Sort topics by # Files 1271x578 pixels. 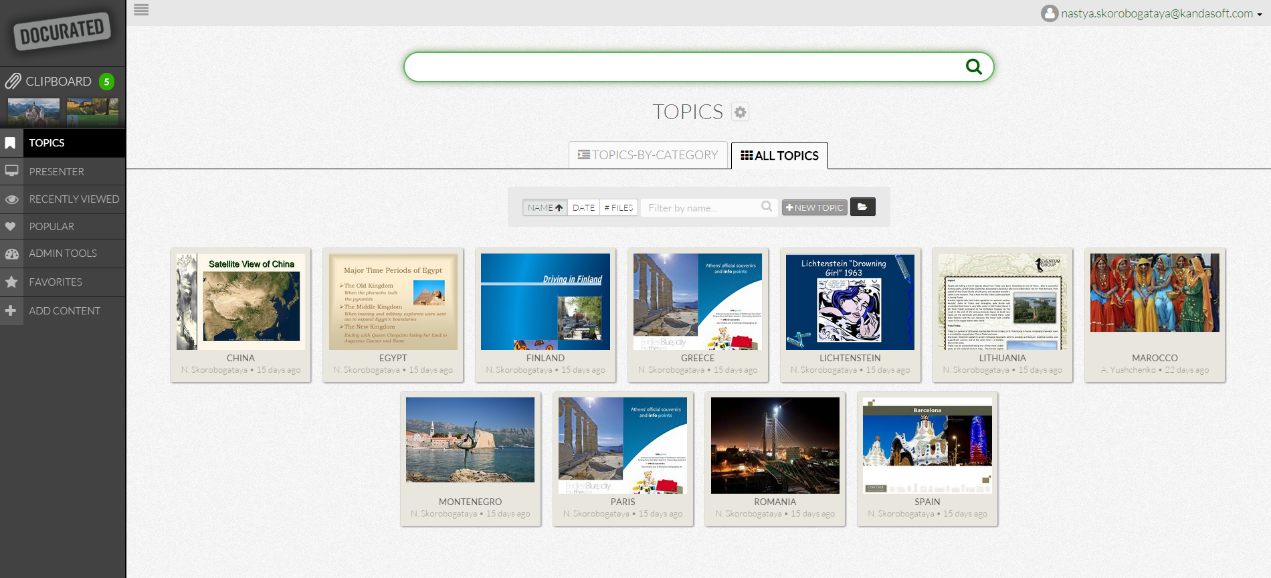coord(618,208)
